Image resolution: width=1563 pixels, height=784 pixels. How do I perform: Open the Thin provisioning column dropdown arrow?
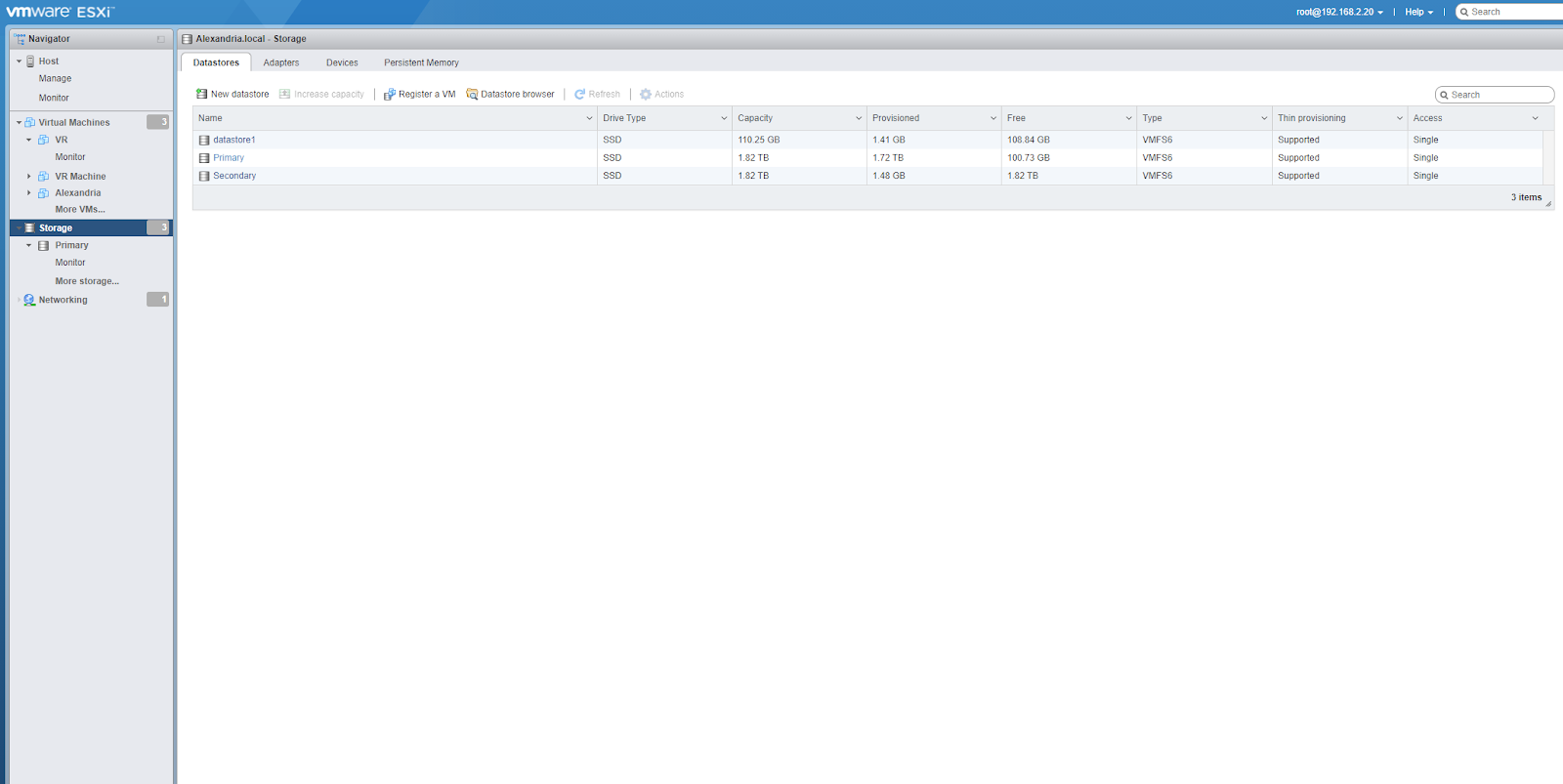pos(1399,118)
